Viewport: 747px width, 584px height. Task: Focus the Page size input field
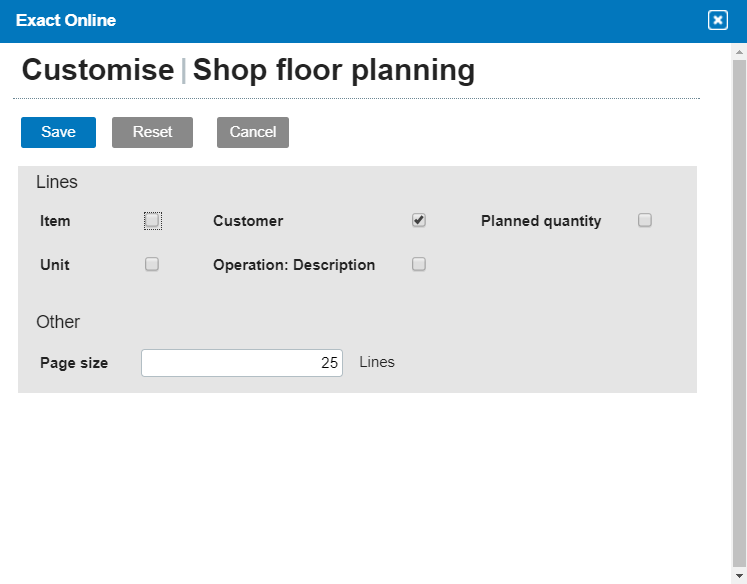(x=241, y=363)
